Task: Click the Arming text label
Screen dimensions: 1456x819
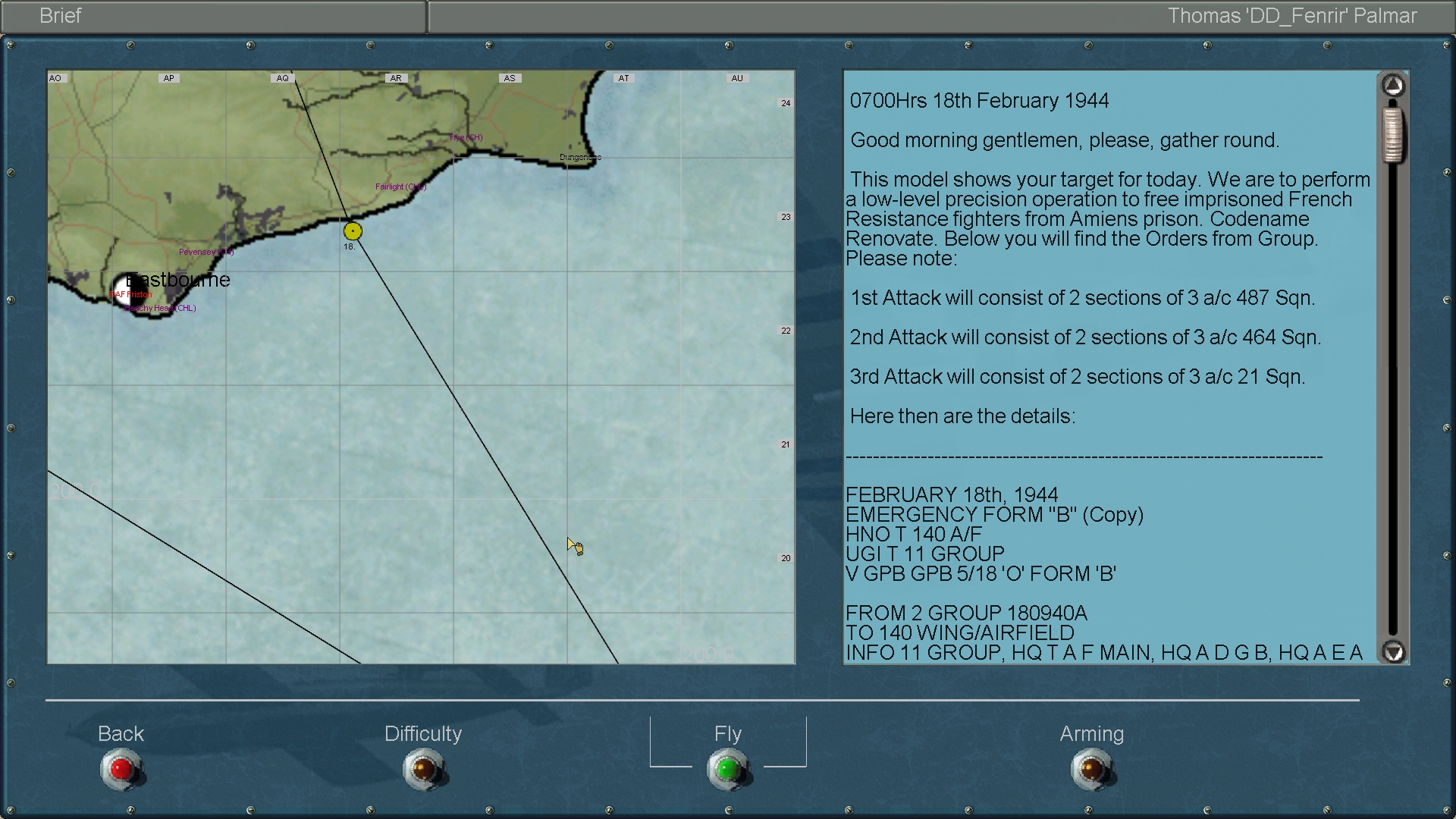Action: [x=1091, y=733]
